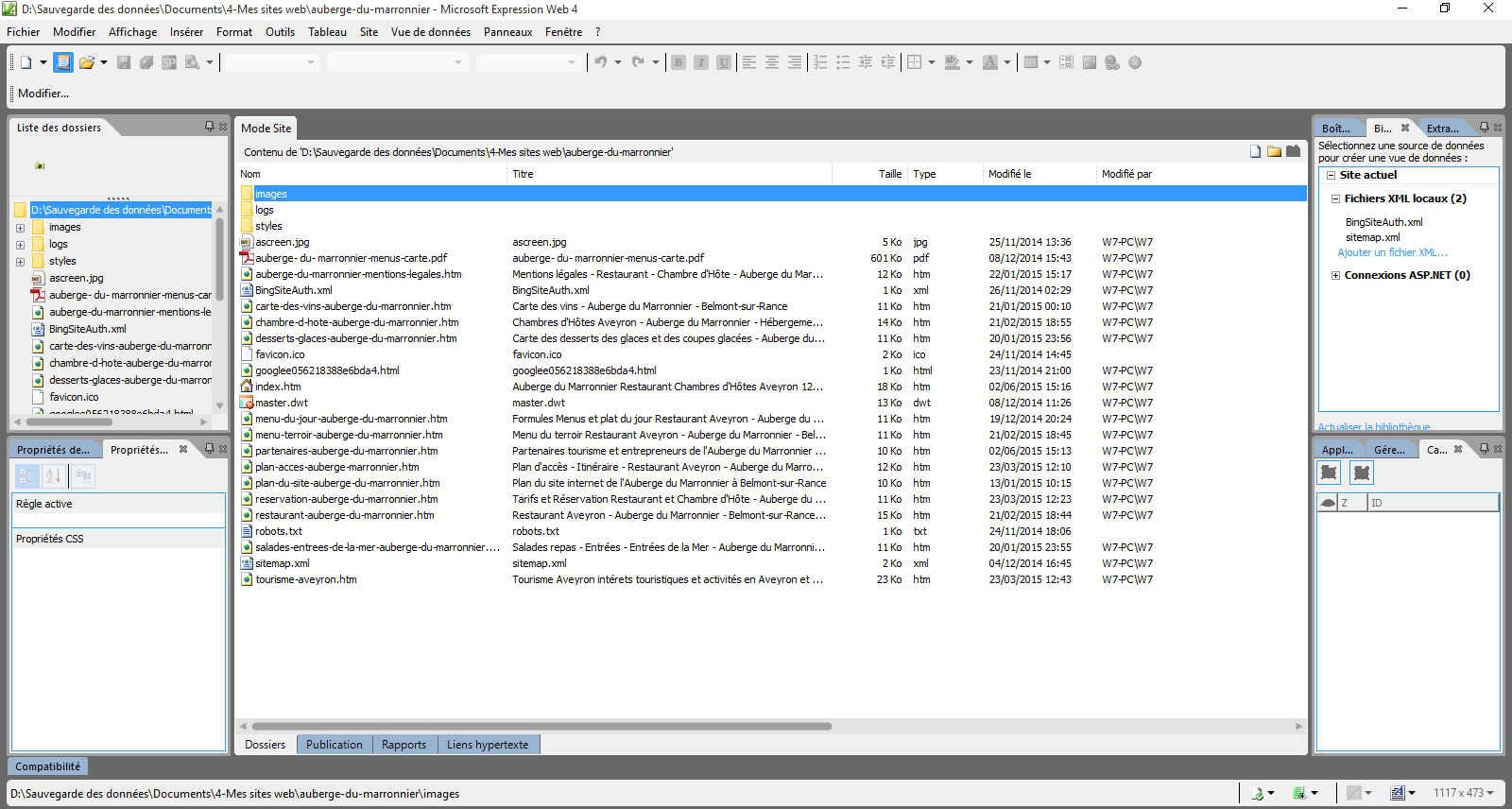
Task: Click alphabetical sort icon in CSS properties panel
Action: tap(54, 476)
